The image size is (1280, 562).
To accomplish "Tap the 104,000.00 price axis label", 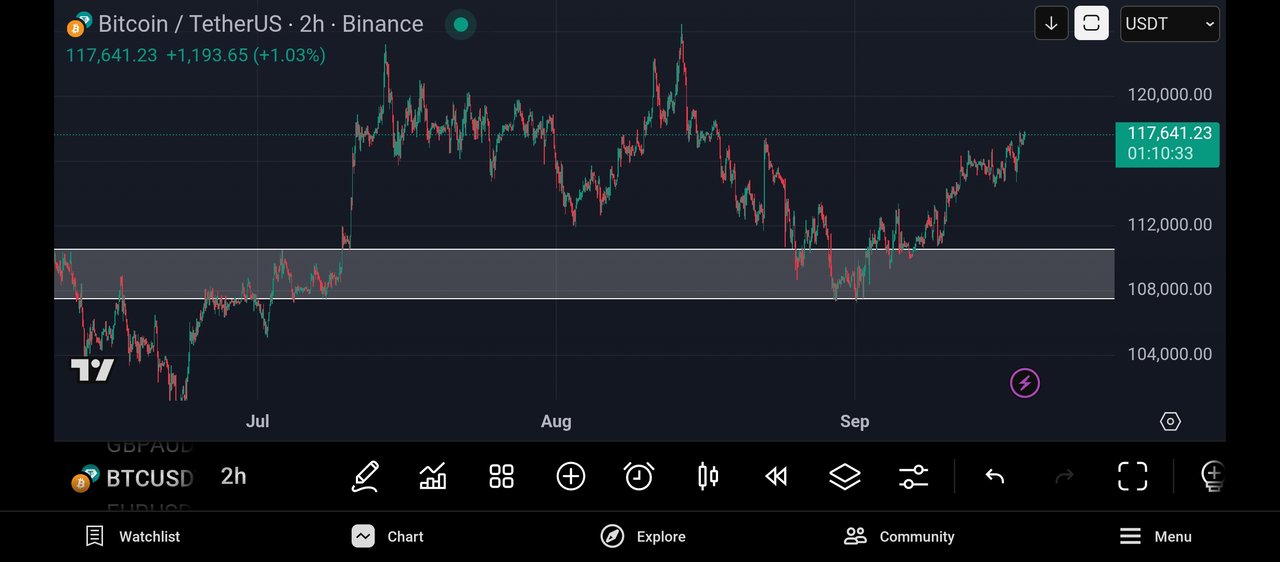I will coord(1169,354).
